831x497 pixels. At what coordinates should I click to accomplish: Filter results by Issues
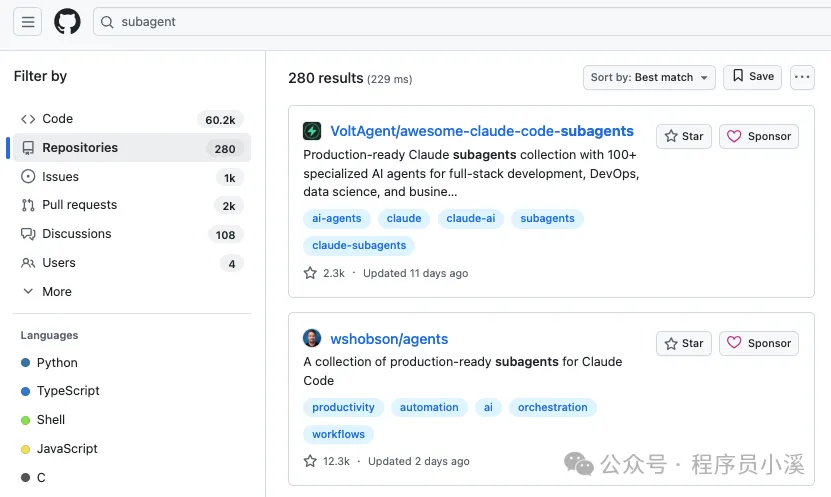point(131,177)
